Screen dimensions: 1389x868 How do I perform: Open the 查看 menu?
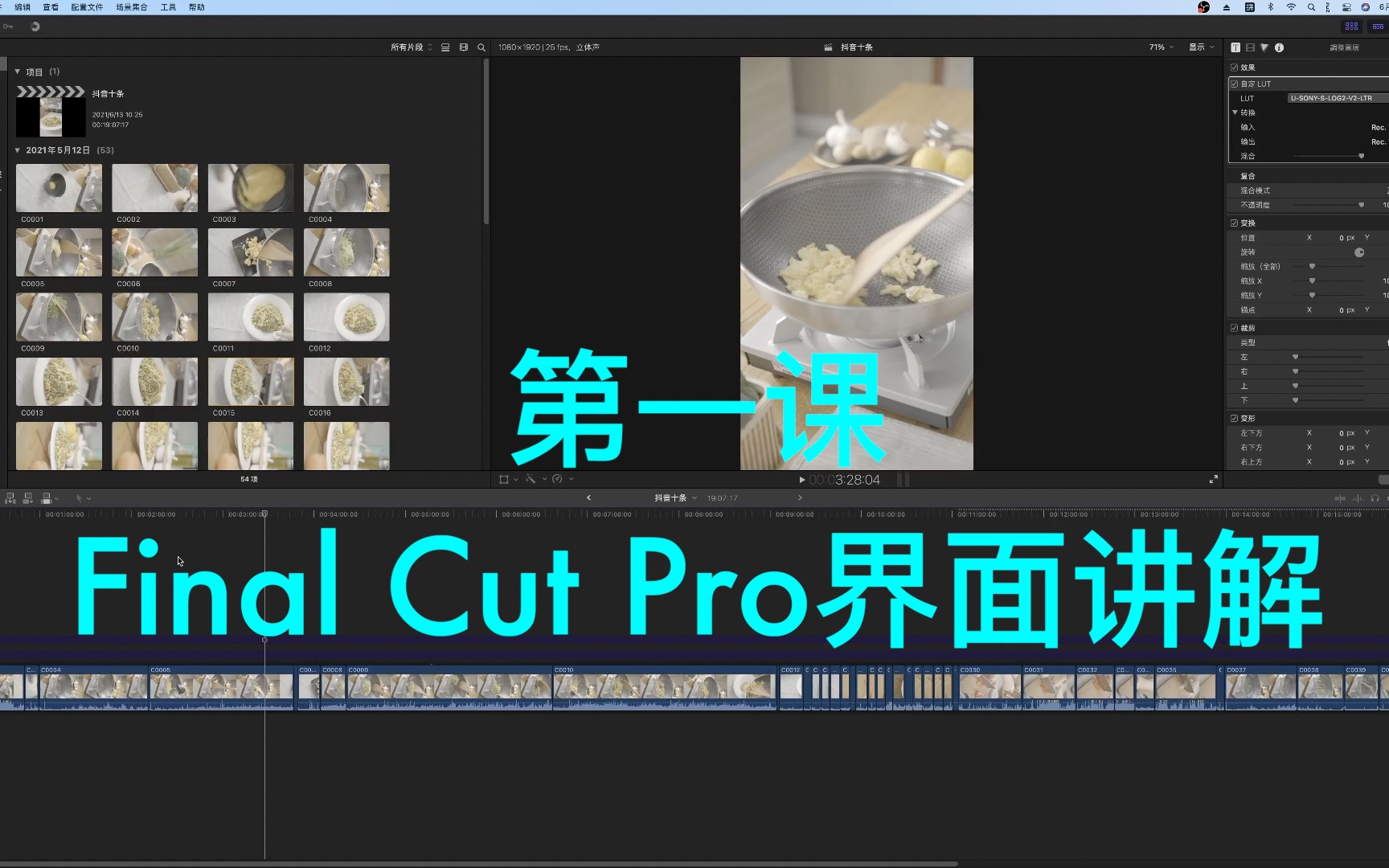(51, 7)
